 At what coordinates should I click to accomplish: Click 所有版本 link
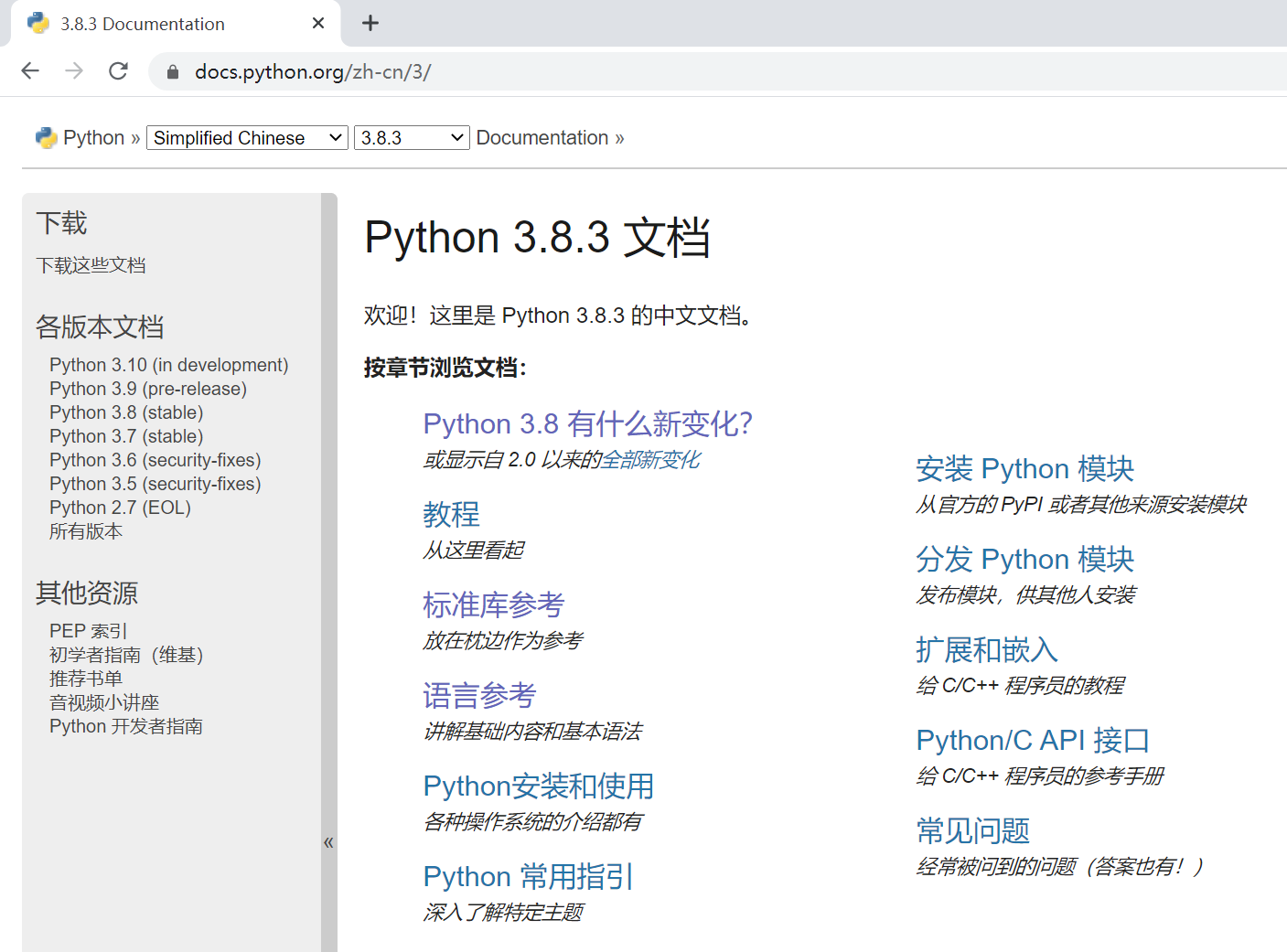click(x=86, y=531)
